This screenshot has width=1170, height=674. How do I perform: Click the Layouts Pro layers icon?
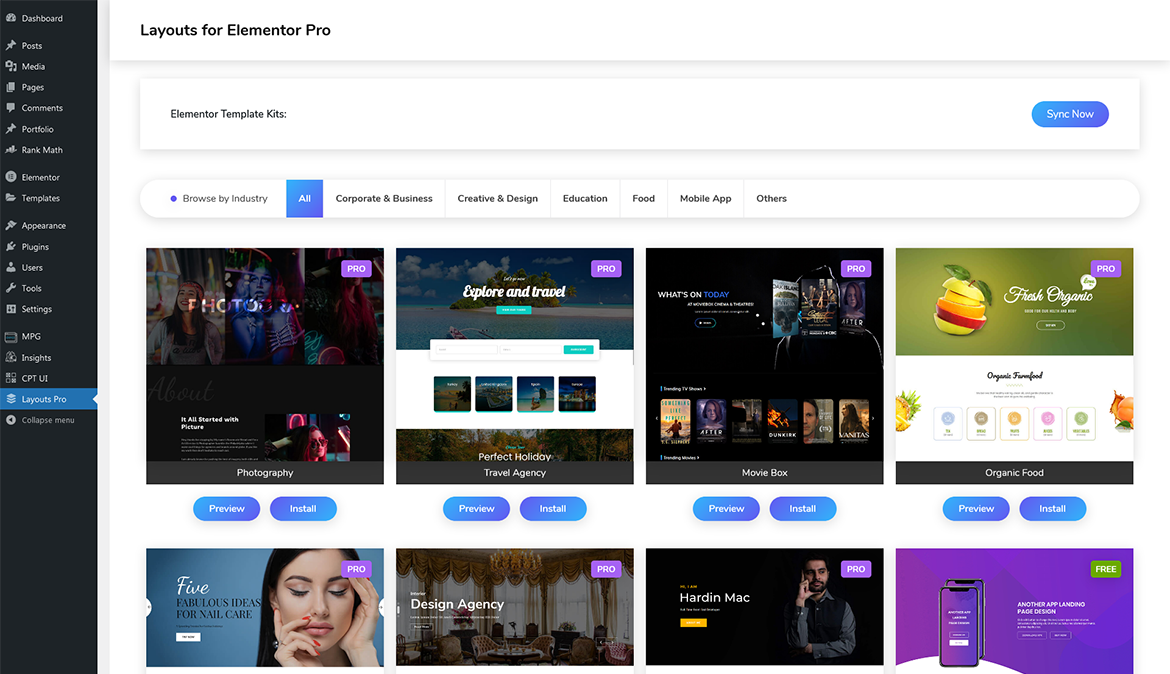(x=10, y=399)
